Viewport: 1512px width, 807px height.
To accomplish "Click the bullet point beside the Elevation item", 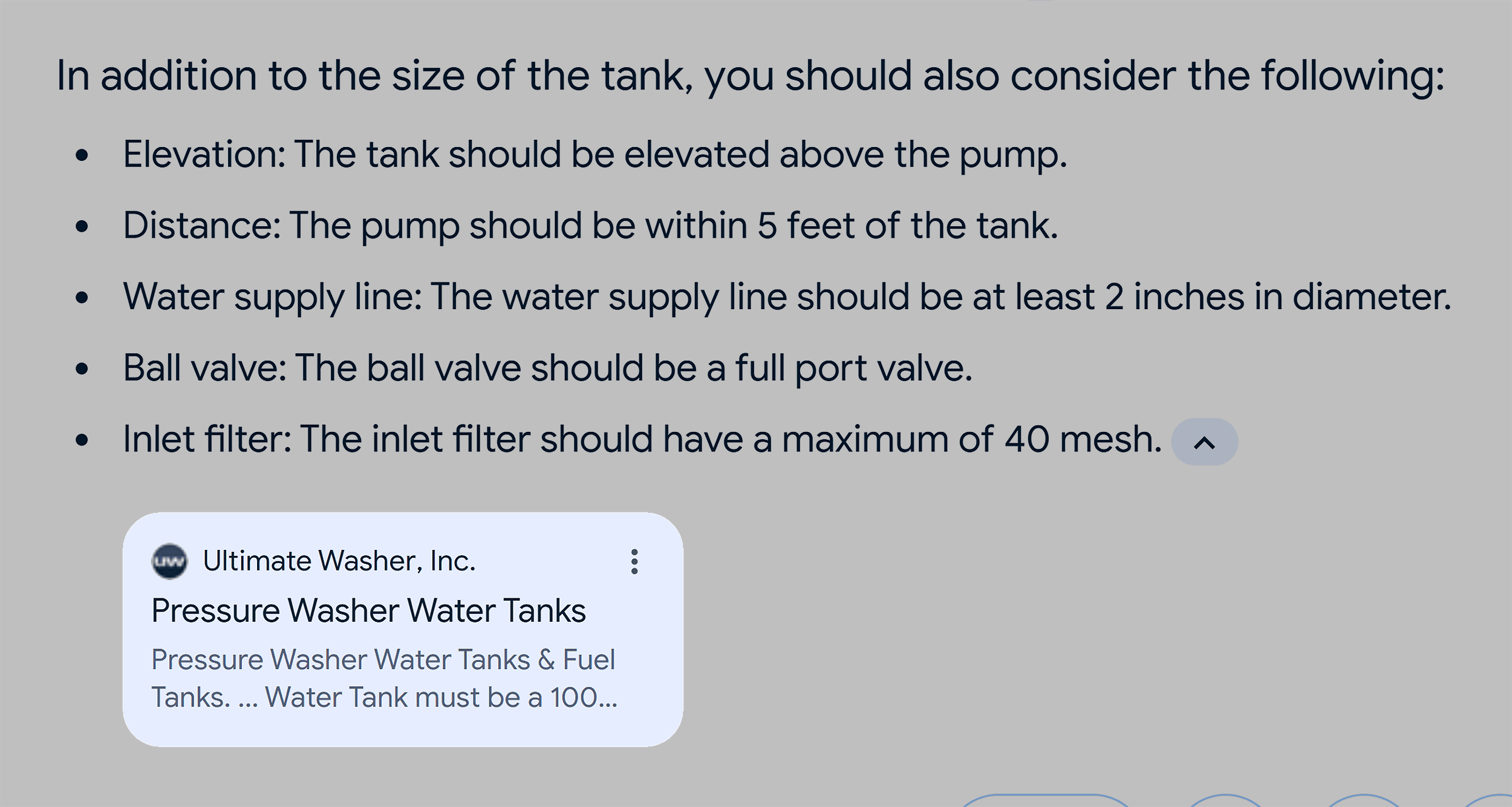I will coord(83,156).
